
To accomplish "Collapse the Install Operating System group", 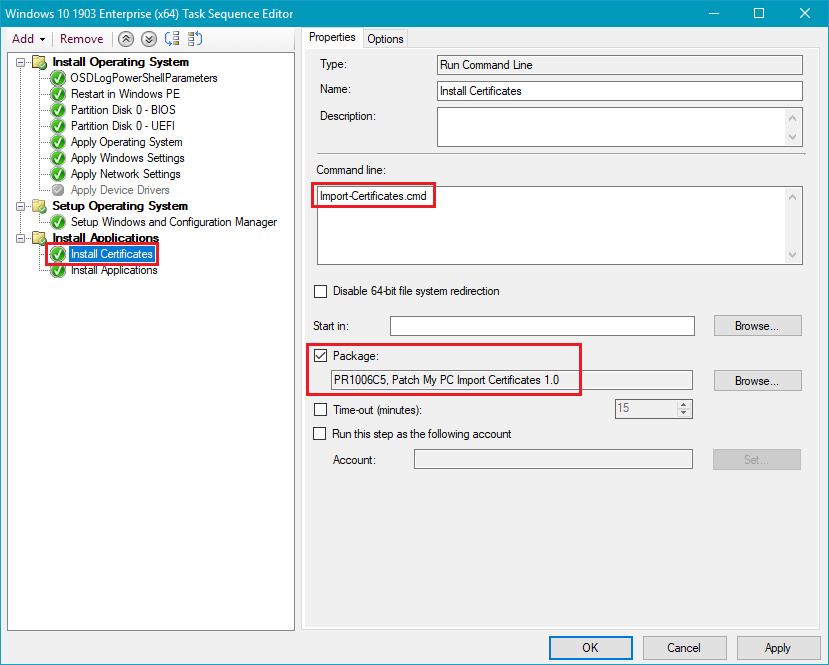I will (21, 62).
